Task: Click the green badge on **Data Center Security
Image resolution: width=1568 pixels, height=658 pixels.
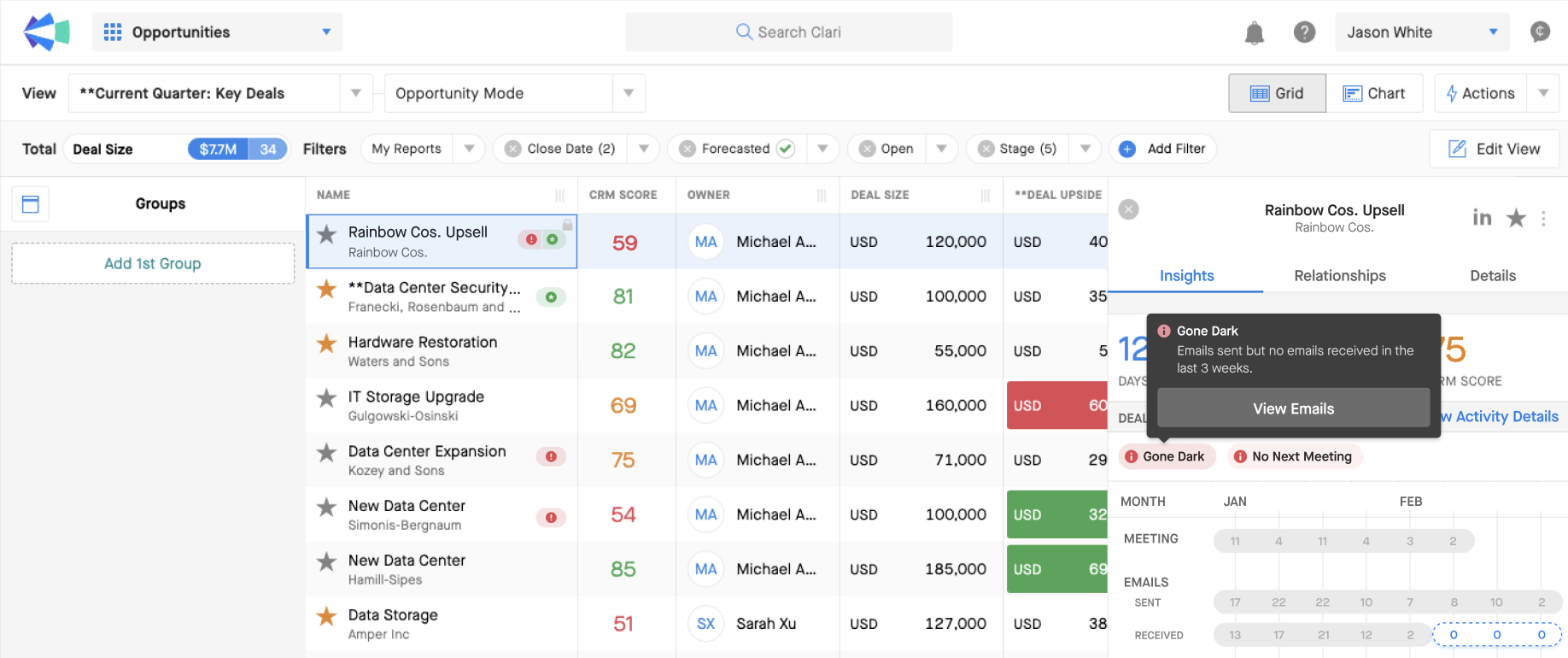Action: tap(551, 297)
